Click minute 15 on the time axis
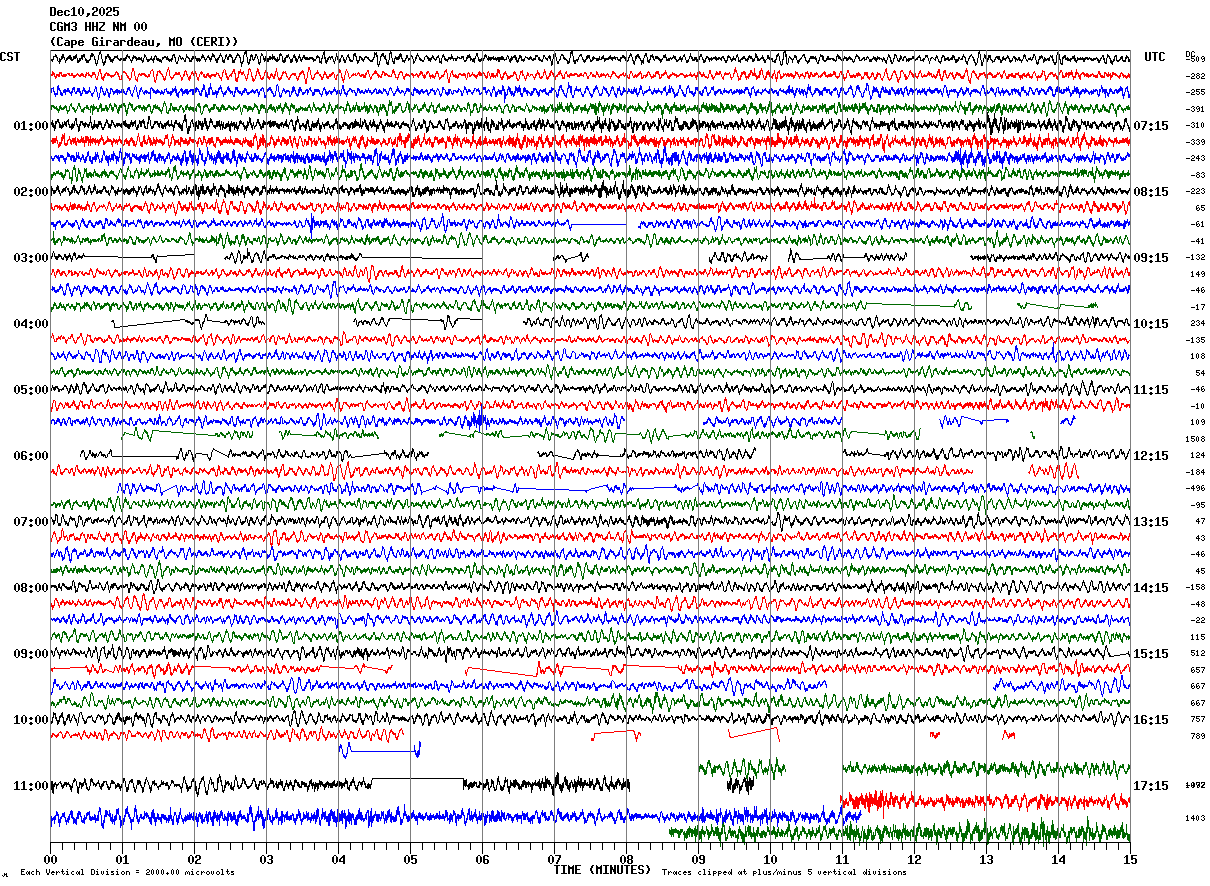The image size is (1210, 886). click(x=1130, y=859)
